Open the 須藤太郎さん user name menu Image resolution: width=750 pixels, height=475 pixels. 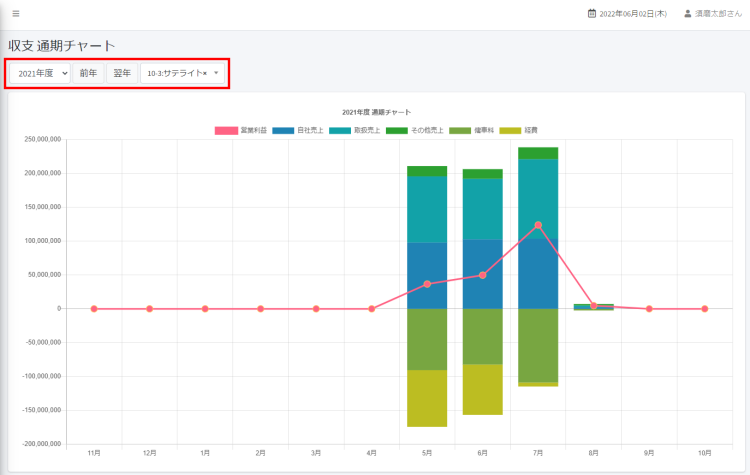tap(716, 14)
